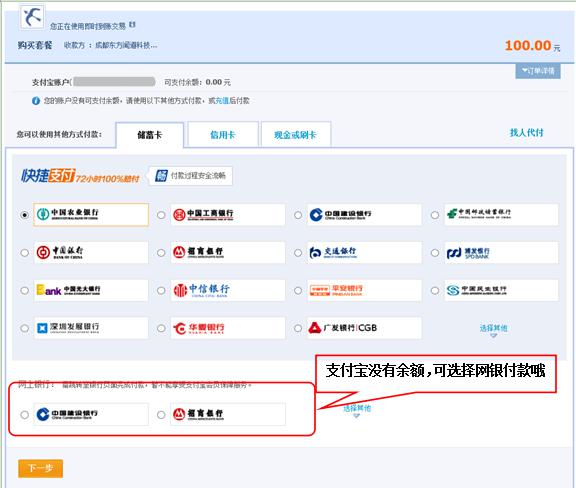Switch to the 储蓄卡 tab
Screen dimensions: 576x488
pos(150,135)
